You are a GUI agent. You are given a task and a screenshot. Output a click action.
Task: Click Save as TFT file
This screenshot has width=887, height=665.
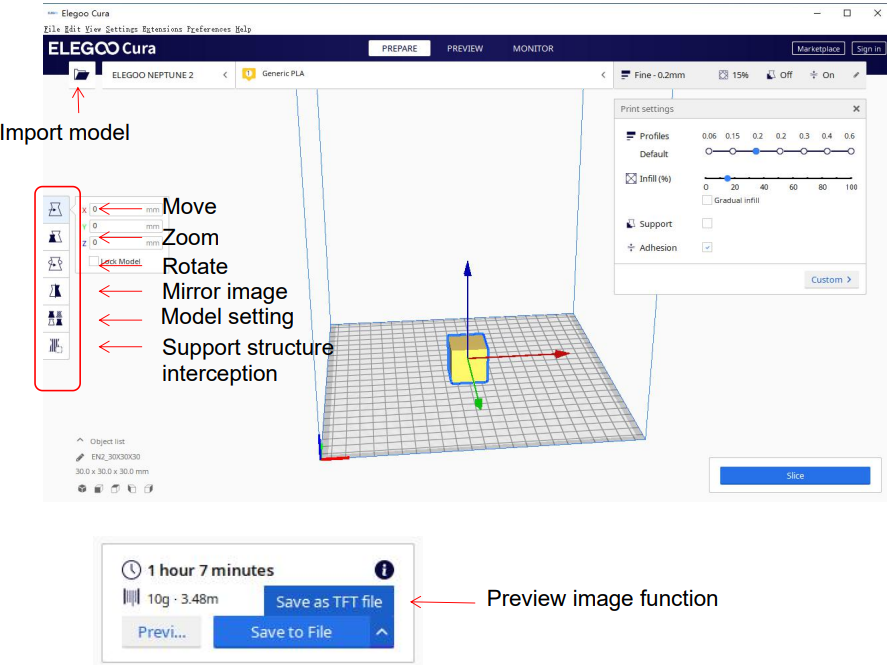(x=329, y=601)
